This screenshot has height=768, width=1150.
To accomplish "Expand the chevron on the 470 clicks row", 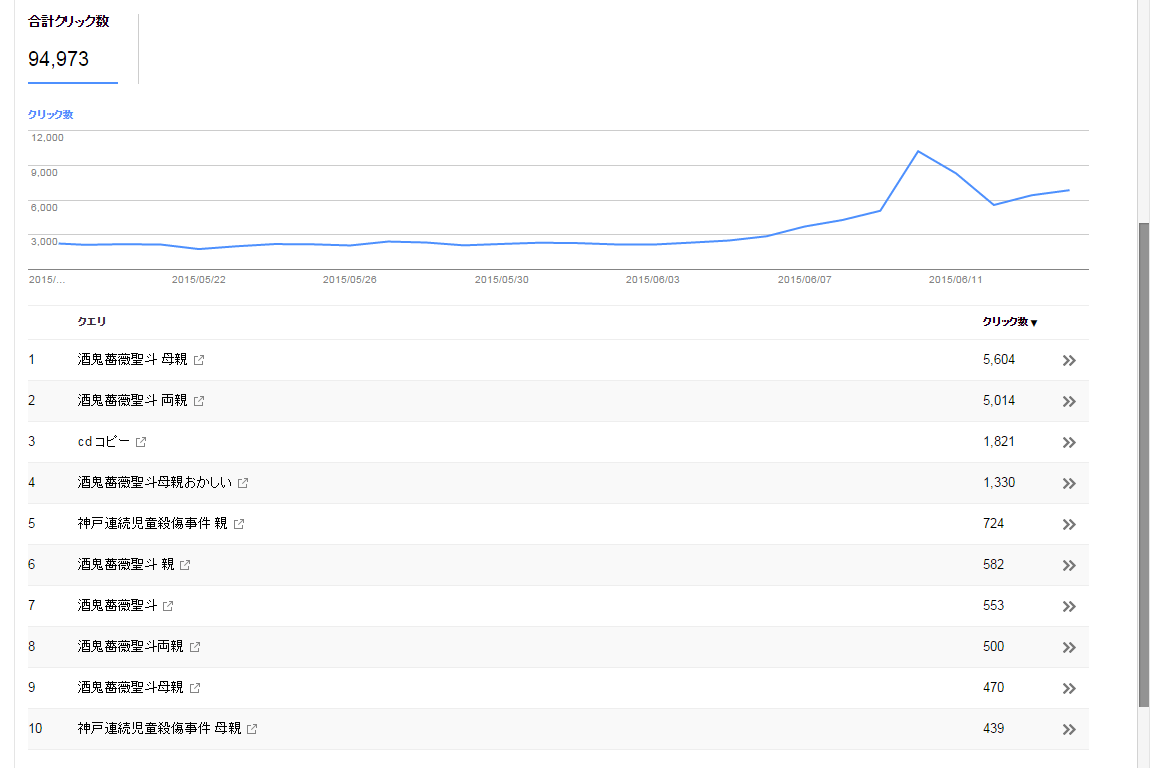I will (1069, 689).
